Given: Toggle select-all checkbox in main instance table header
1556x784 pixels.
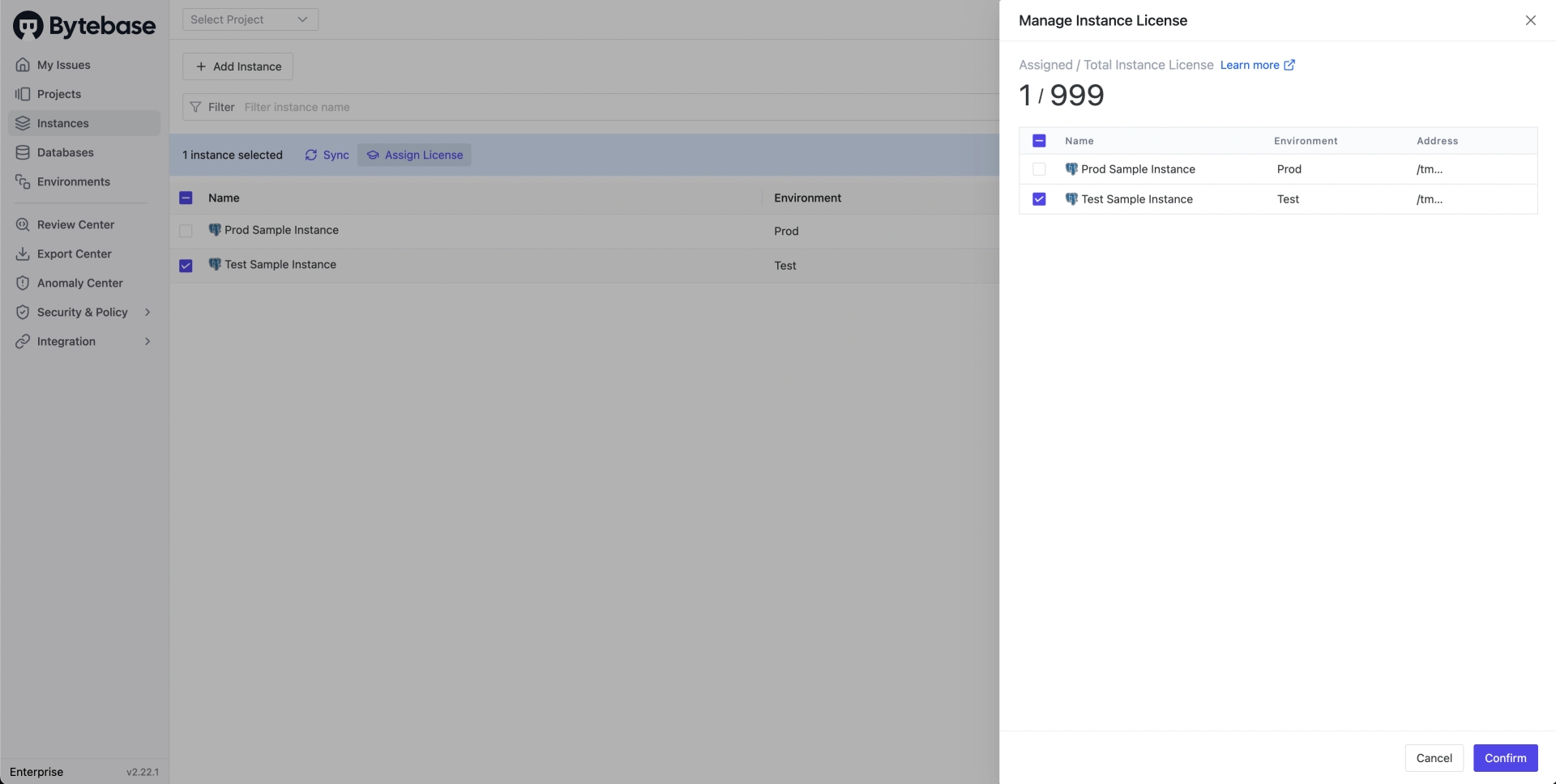Looking at the screenshot, I should click(186, 198).
